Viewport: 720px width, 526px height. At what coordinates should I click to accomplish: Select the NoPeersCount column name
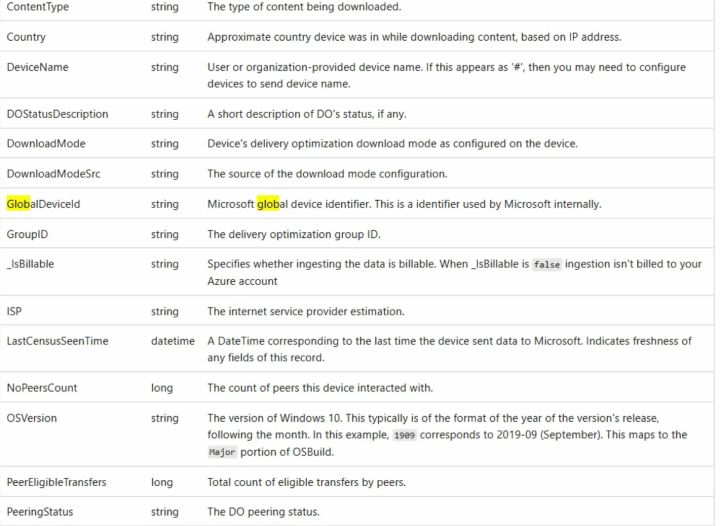42,388
